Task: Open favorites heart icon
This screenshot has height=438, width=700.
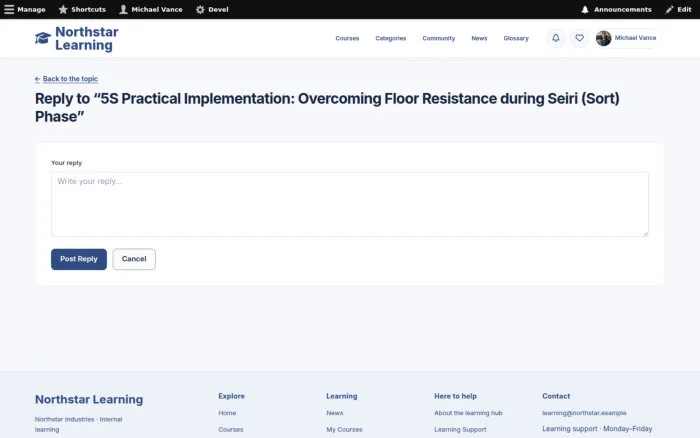Action: click(x=579, y=38)
